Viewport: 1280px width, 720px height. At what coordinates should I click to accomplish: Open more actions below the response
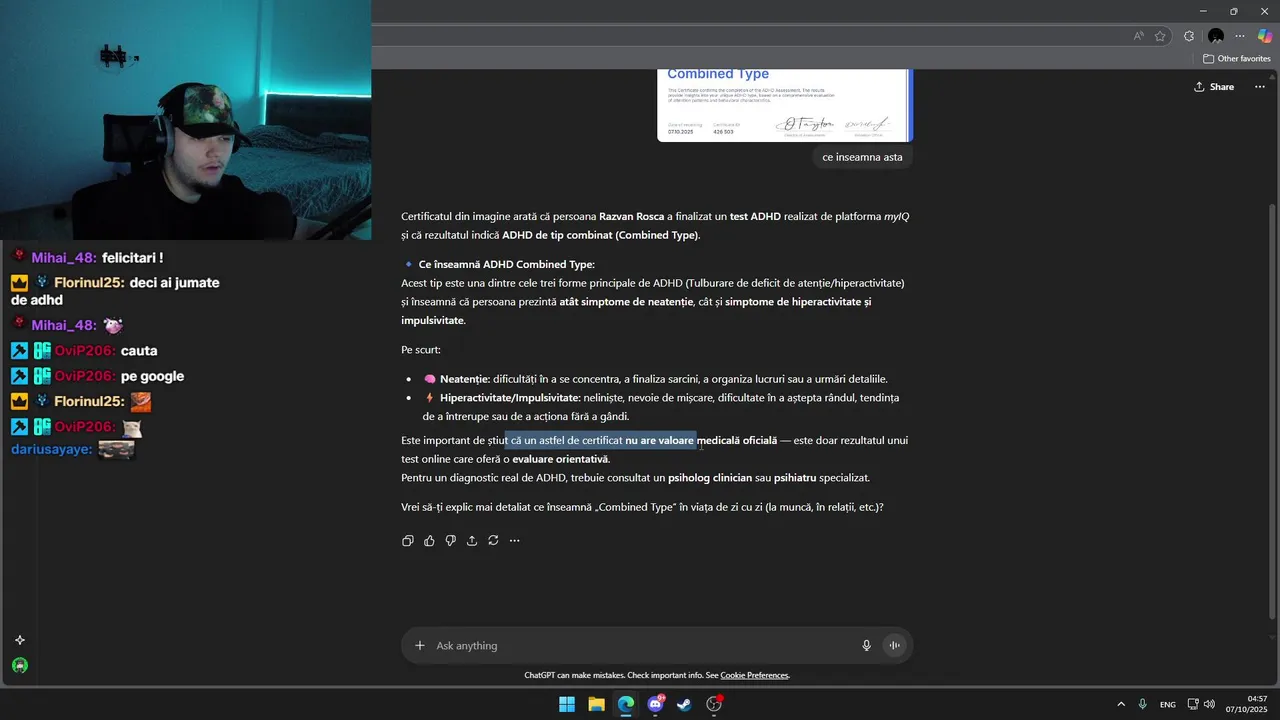(514, 541)
